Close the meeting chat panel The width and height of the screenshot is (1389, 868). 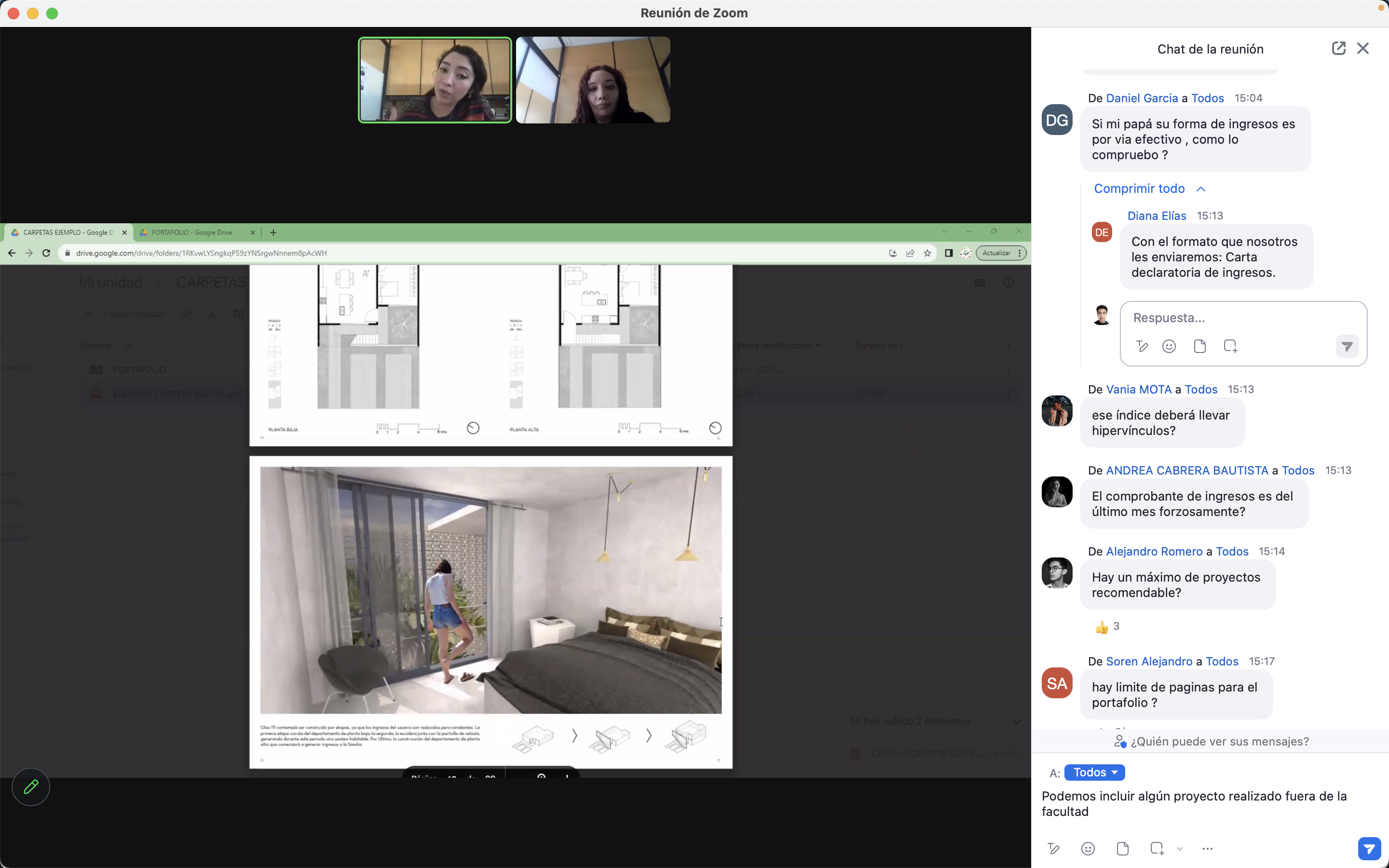pos(1362,48)
